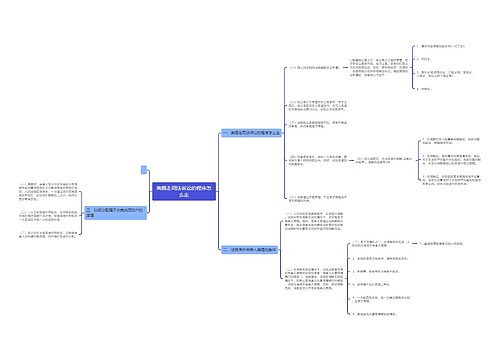Select subtopic (二) under first section
Viewport: 500px width, 360px height.
point(318,106)
